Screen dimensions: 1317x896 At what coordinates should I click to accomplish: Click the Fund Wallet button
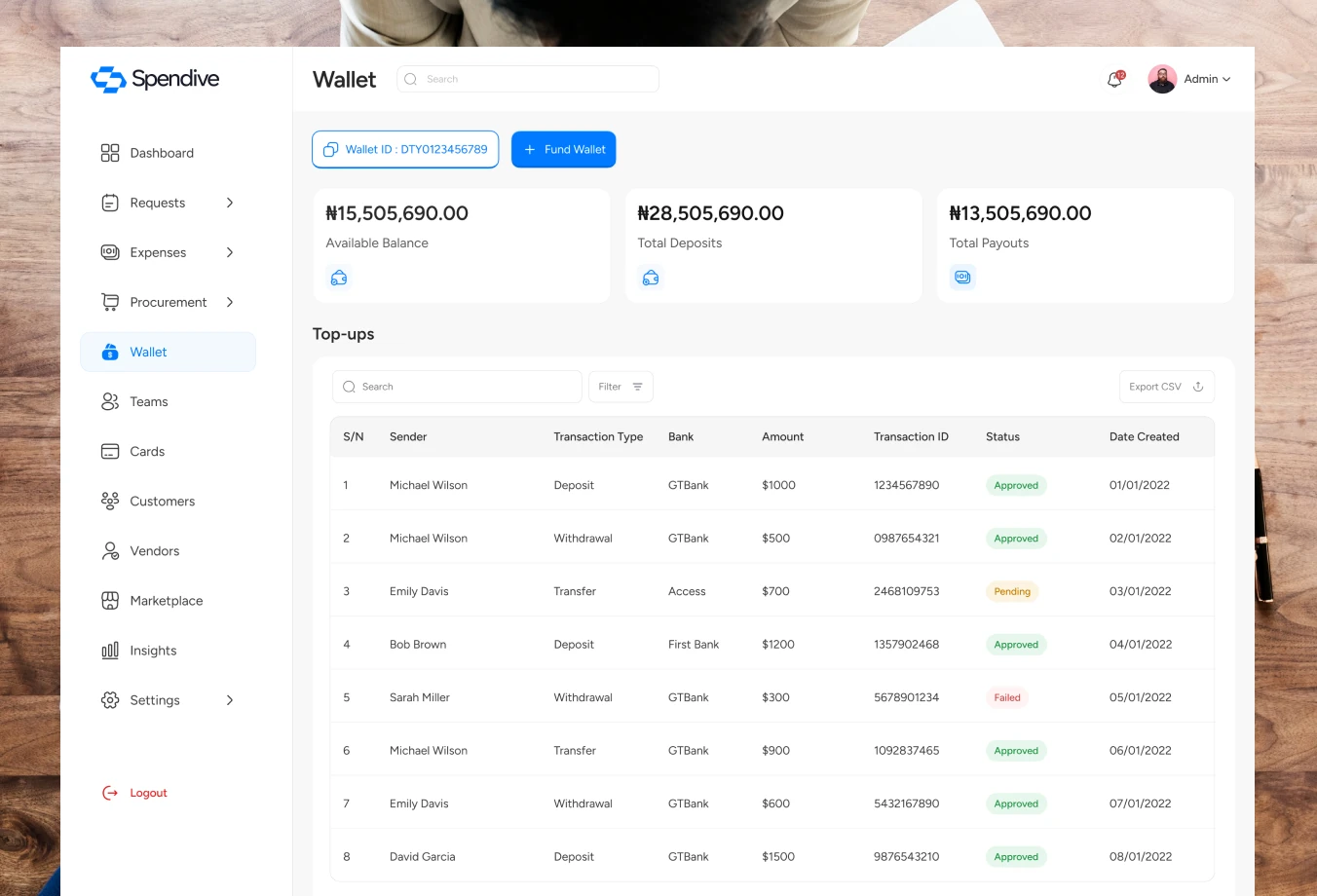564,149
